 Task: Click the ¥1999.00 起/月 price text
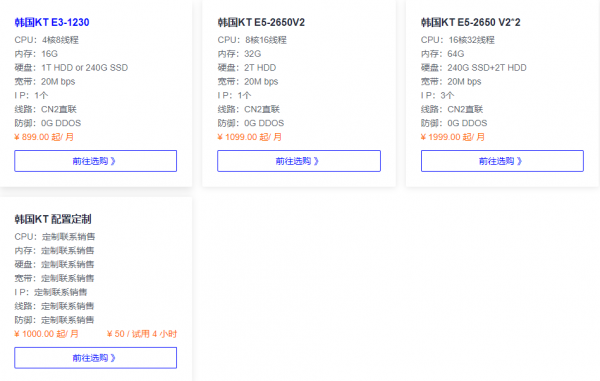453,137
